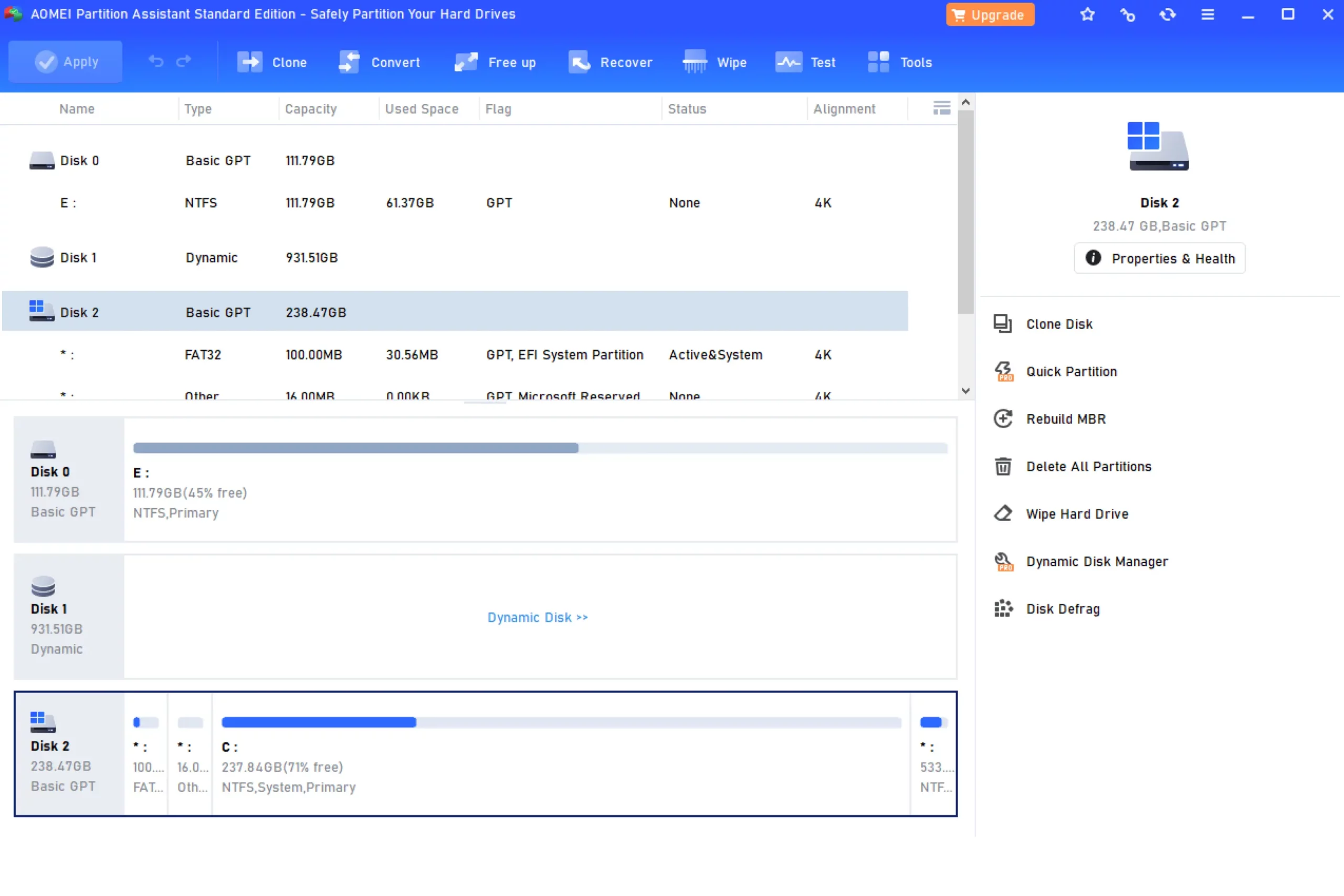Image resolution: width=1344 pixels, height=896 pixels.
Task: Open the Wipe toolbar menu
Action: click(x=715, y=62)
